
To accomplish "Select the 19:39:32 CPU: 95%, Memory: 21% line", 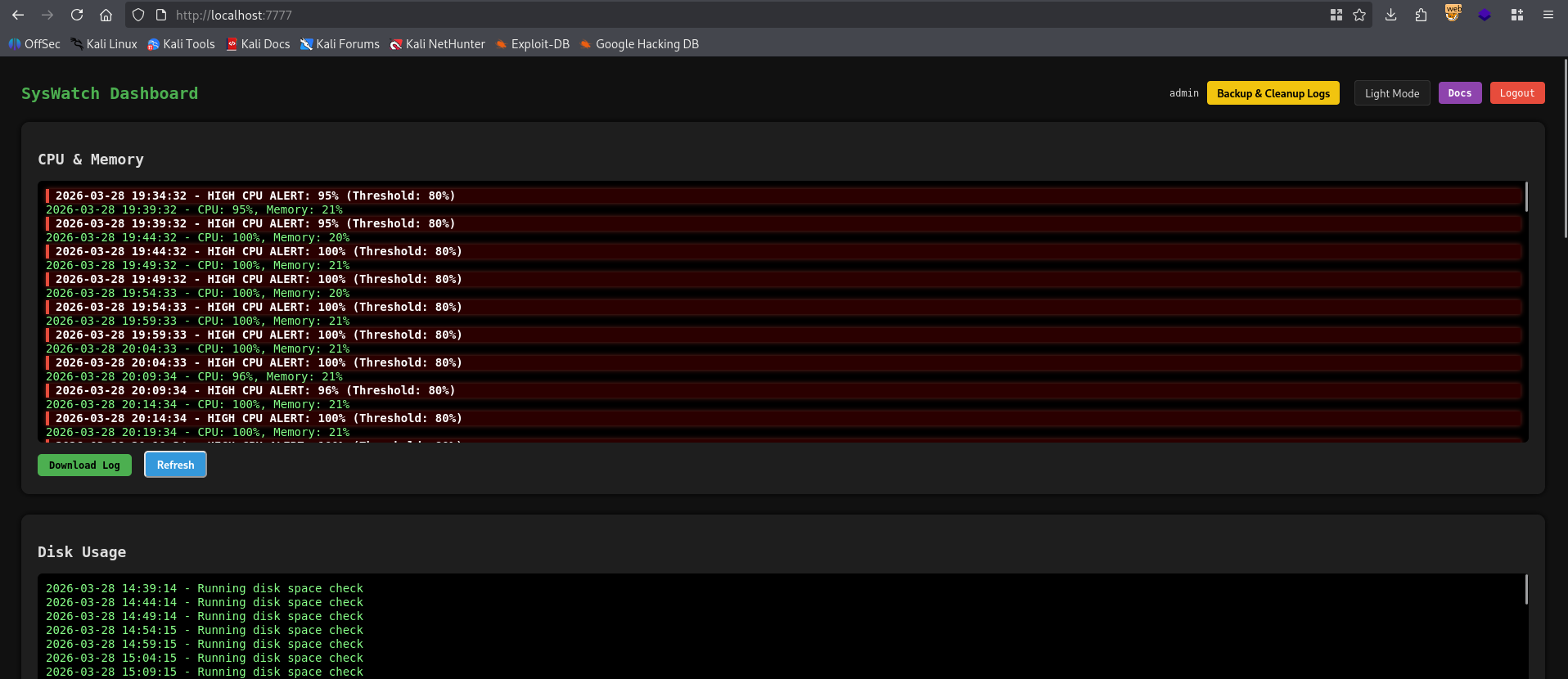I will point(194,209).
